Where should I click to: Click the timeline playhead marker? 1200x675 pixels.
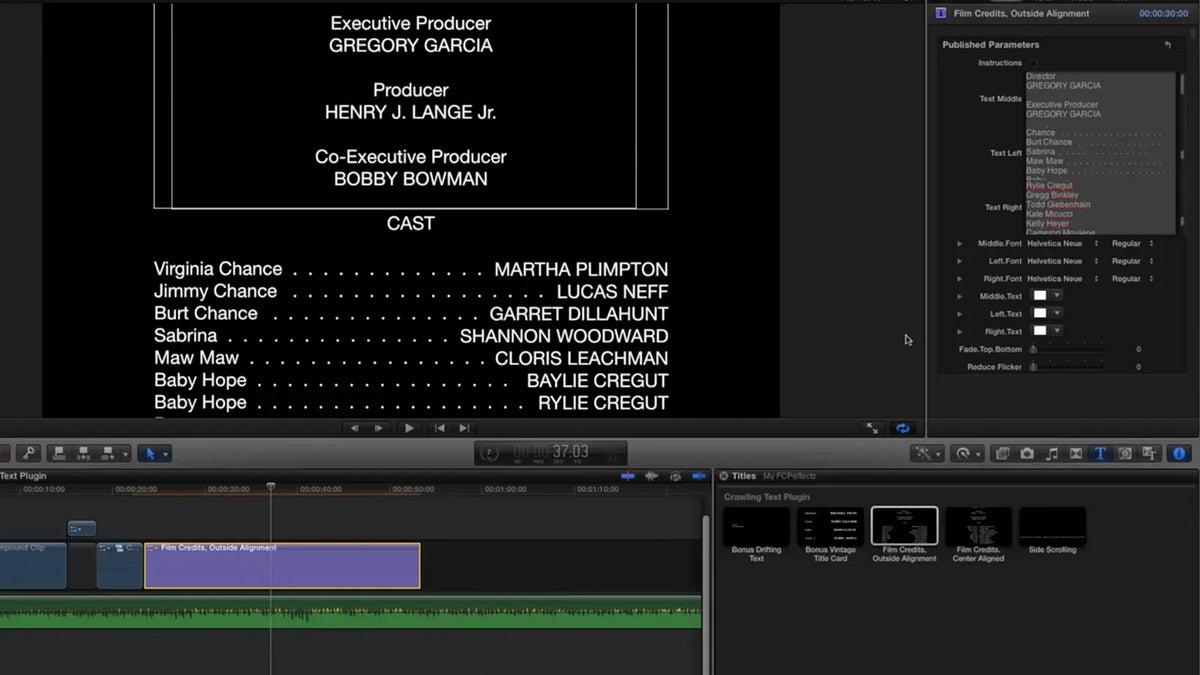click(270, 487)
